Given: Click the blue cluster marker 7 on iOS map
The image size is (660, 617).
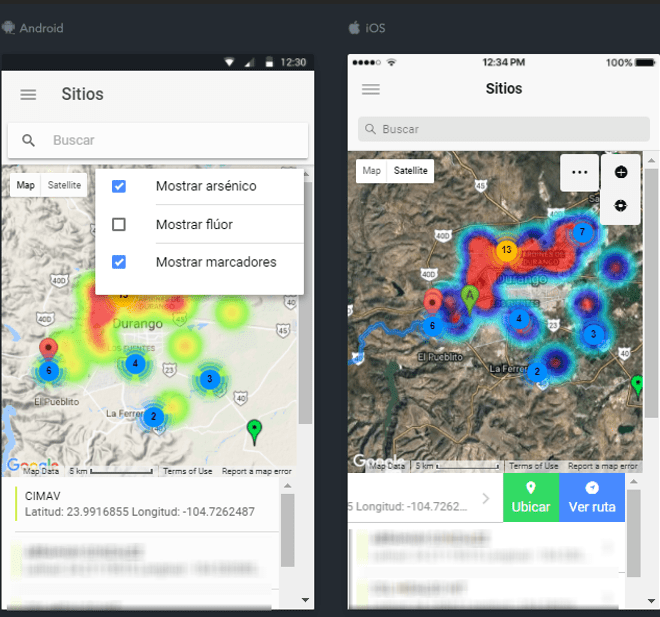Looking at the screenshot, I should [581, 232].
